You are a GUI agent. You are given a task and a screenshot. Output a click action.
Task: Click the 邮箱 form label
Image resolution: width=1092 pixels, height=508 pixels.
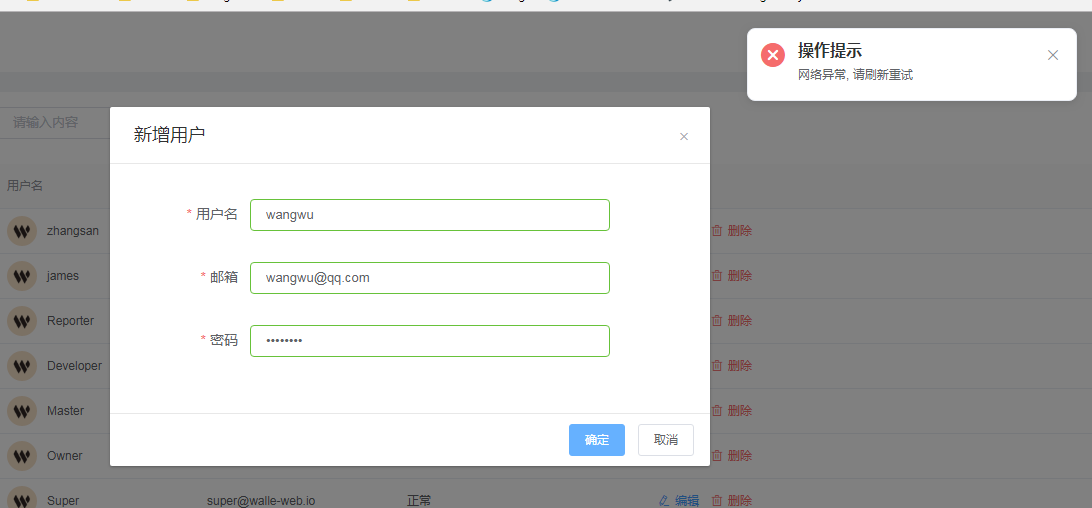(224, 277)
